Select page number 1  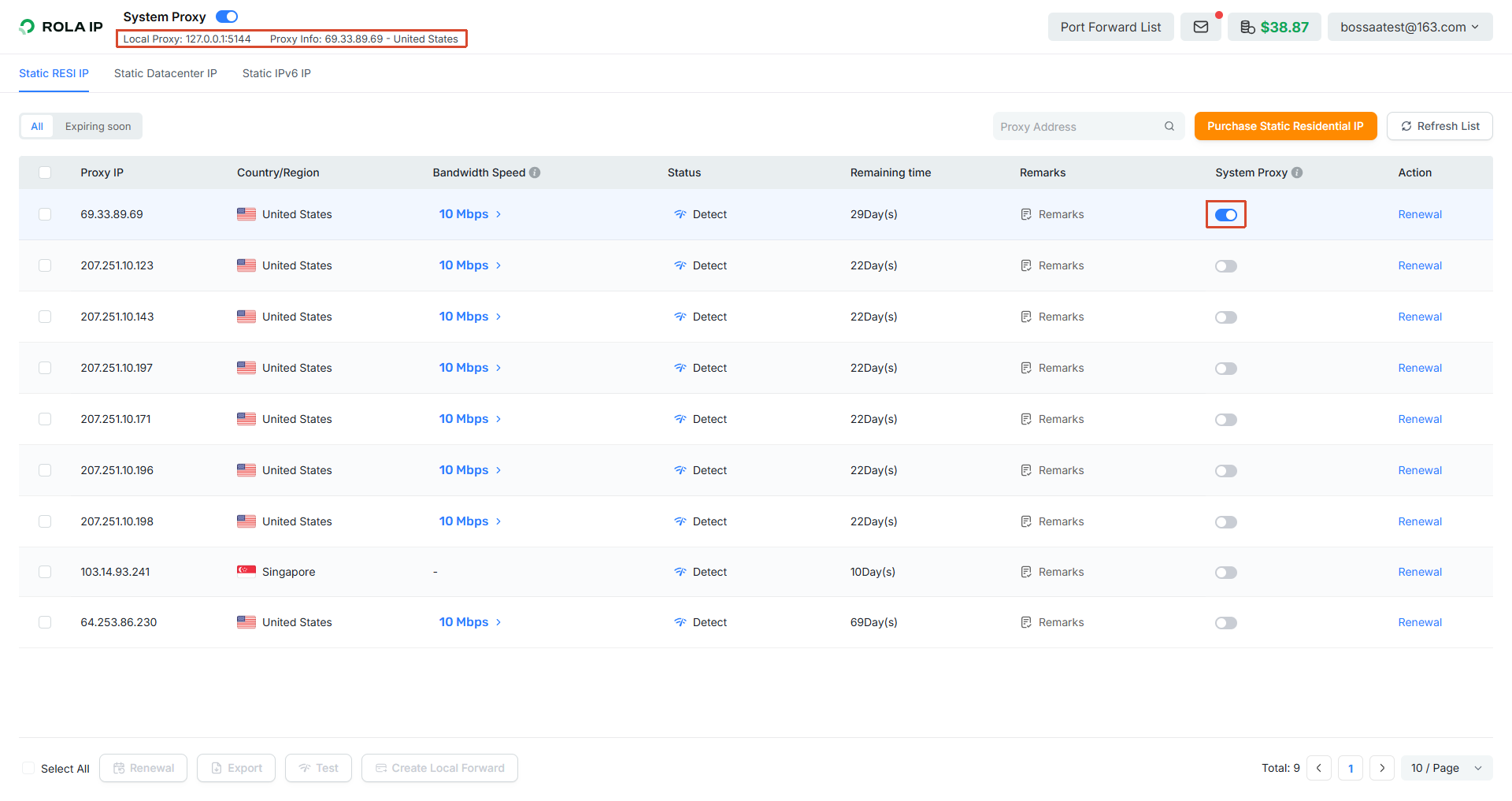1351,768
